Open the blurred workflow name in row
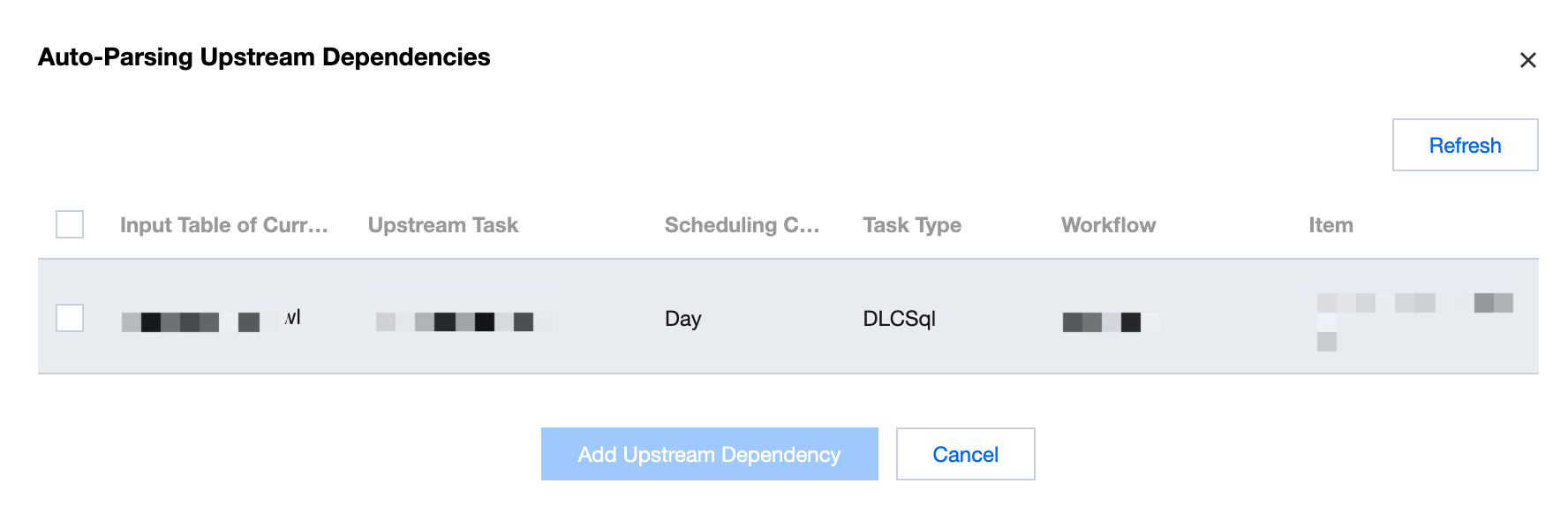Screen dimensions: 1568x514 click(1102, 322)
